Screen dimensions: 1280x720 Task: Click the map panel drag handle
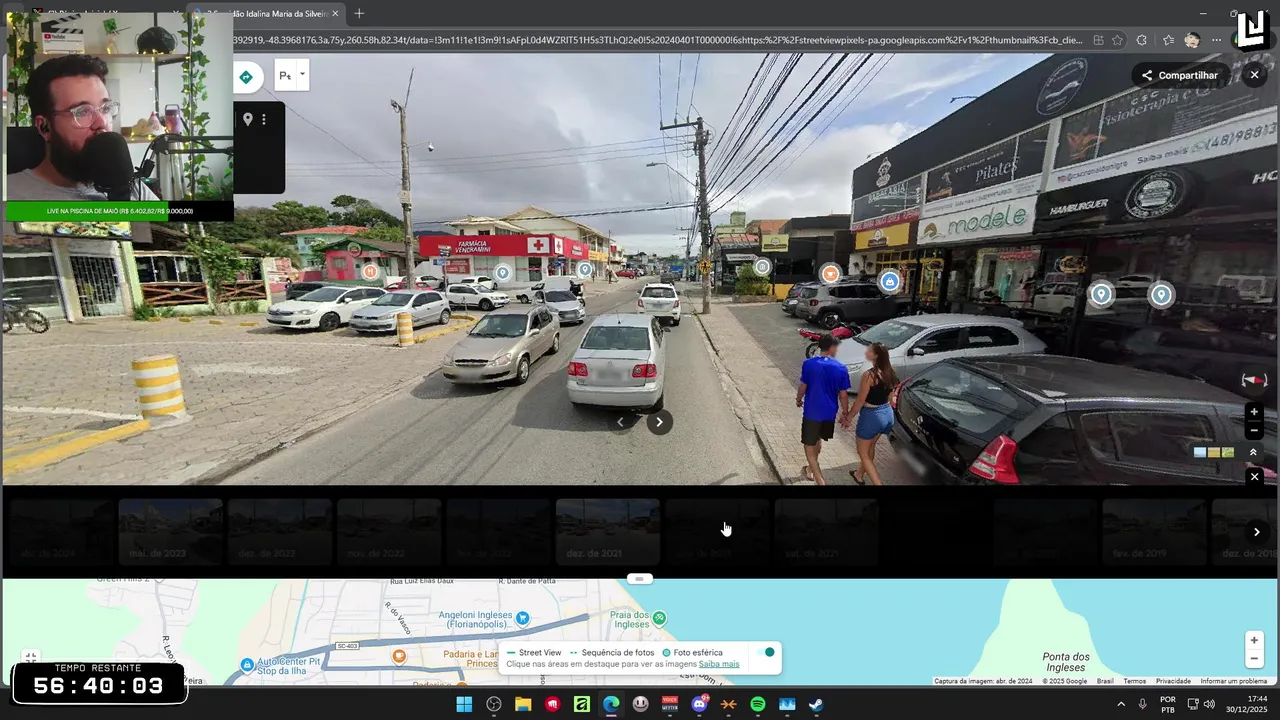coord(640,578)
